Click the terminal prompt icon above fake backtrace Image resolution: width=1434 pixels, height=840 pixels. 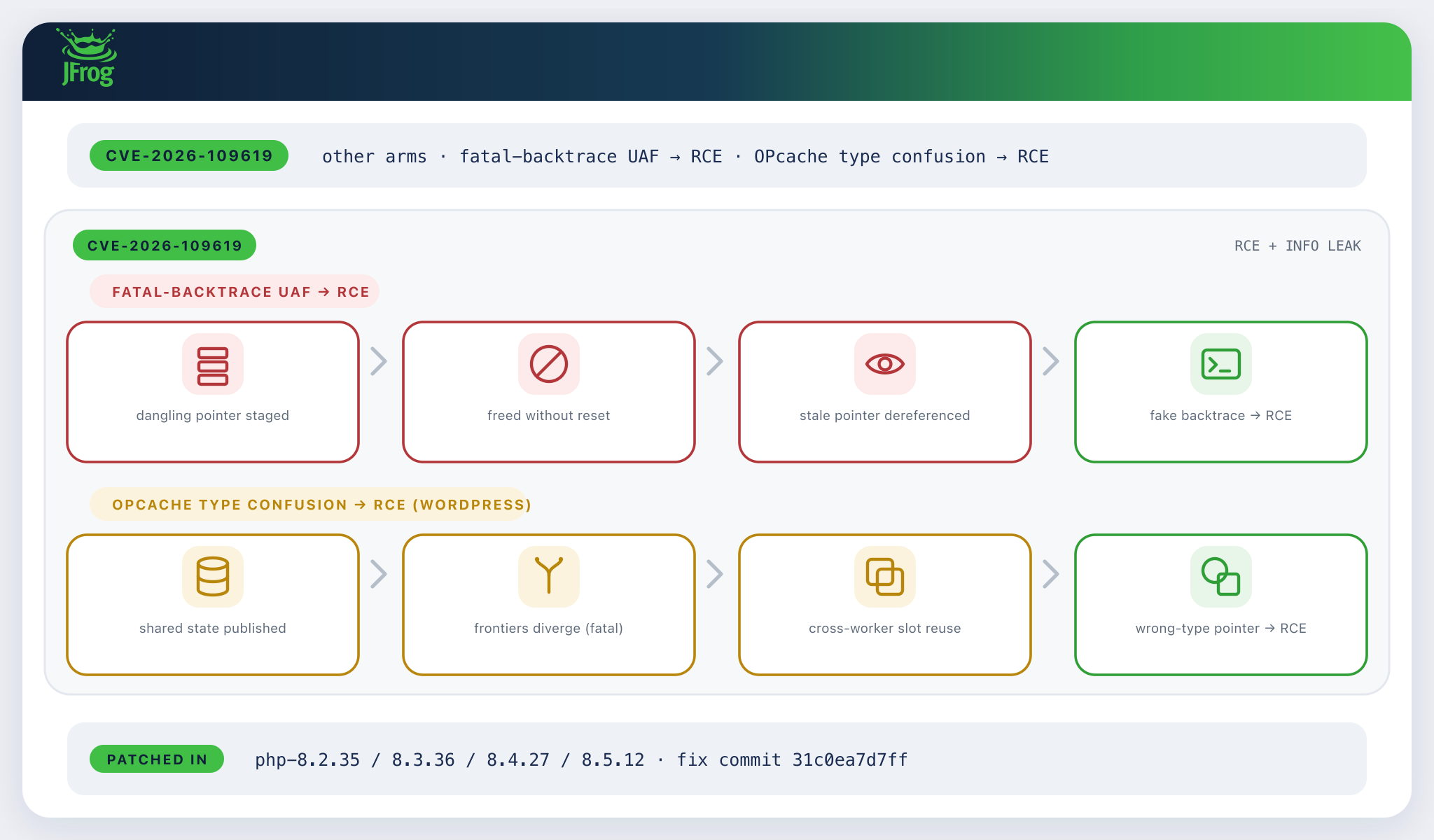[x=1221, y=364]
